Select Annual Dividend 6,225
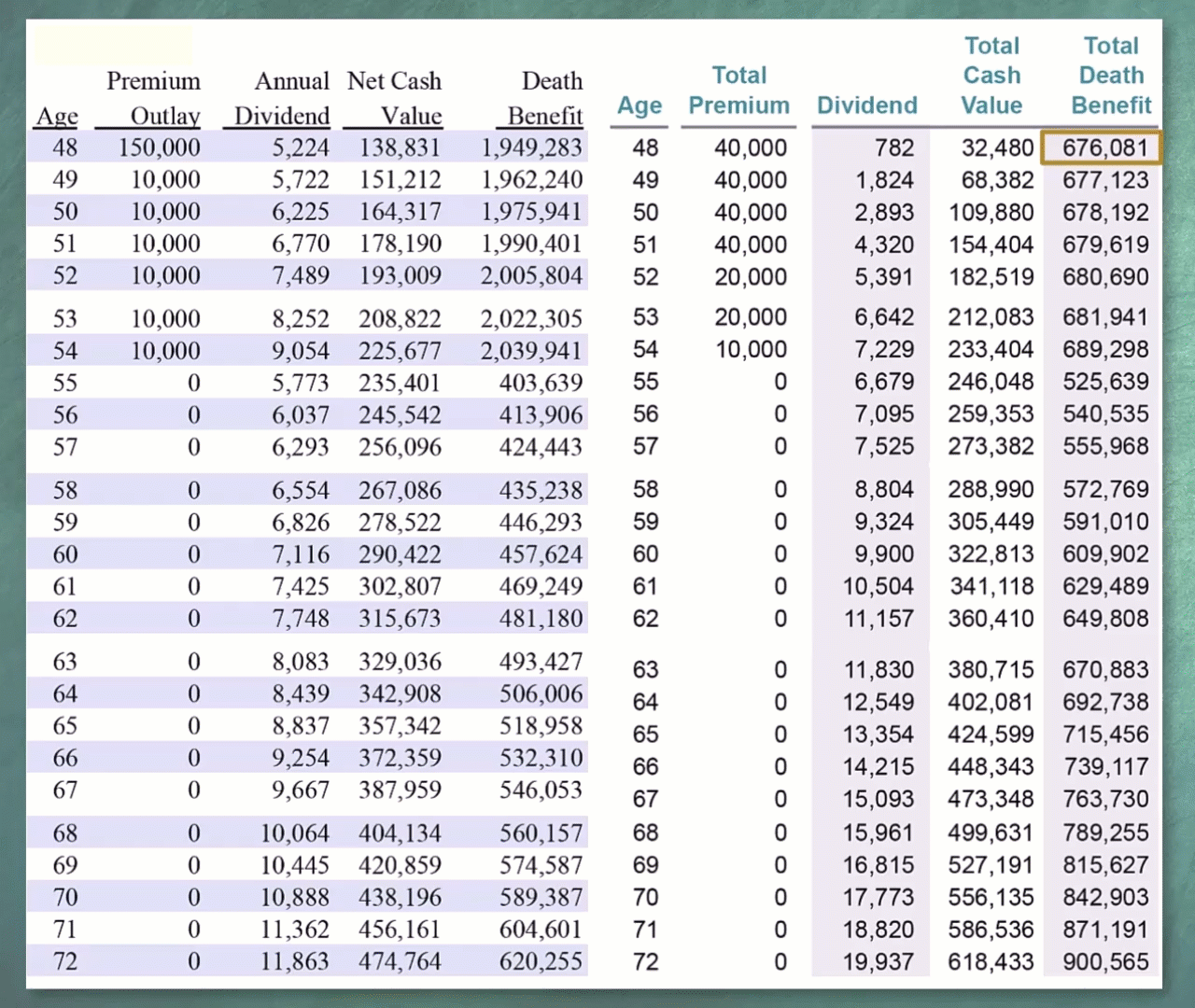This screenshot has width=1195, height=1008. click(x=301, y=212)
